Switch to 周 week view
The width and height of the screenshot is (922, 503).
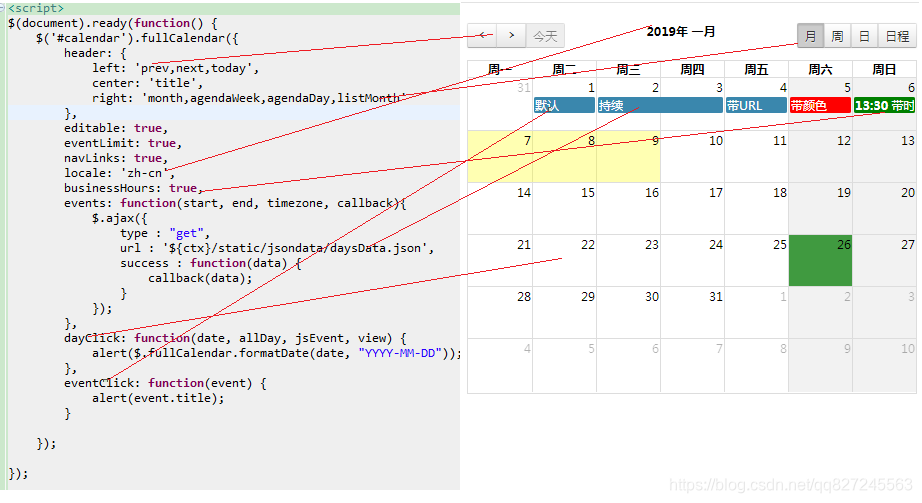pos(837,36)
